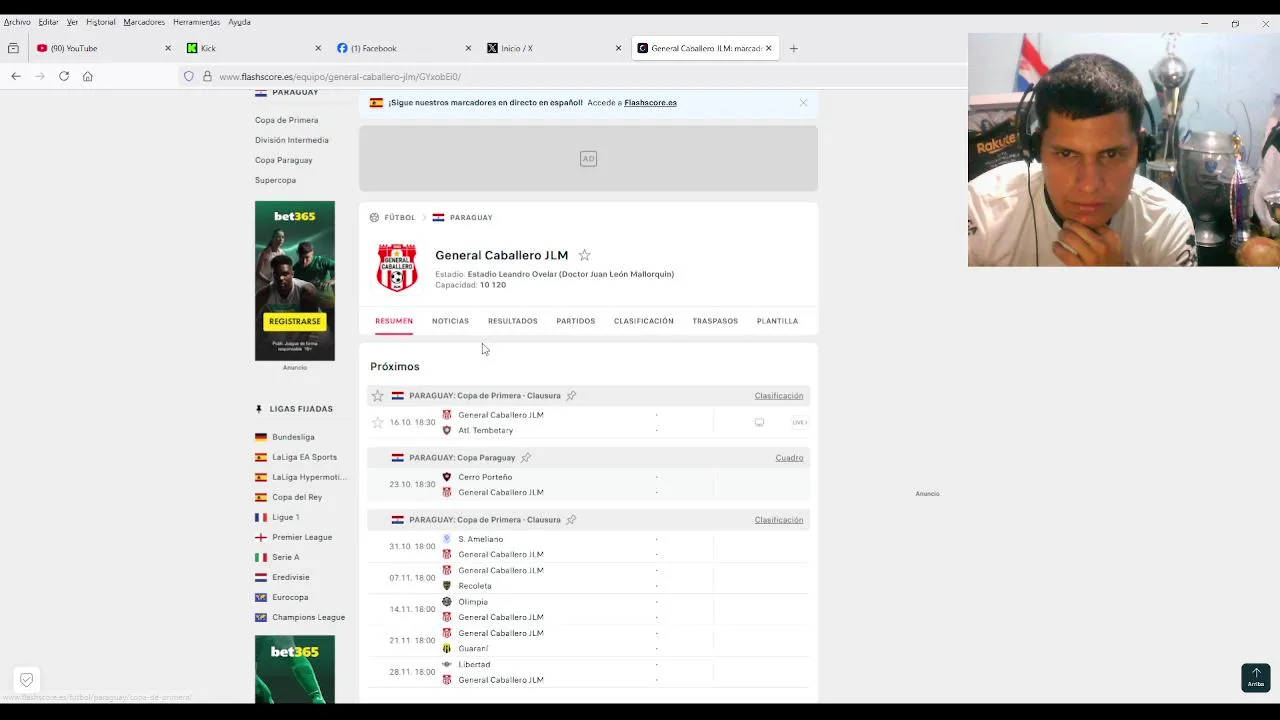Click the General Caballero team crest logo
Viewport: 1280px width, 720px height.
click(397, 267)
